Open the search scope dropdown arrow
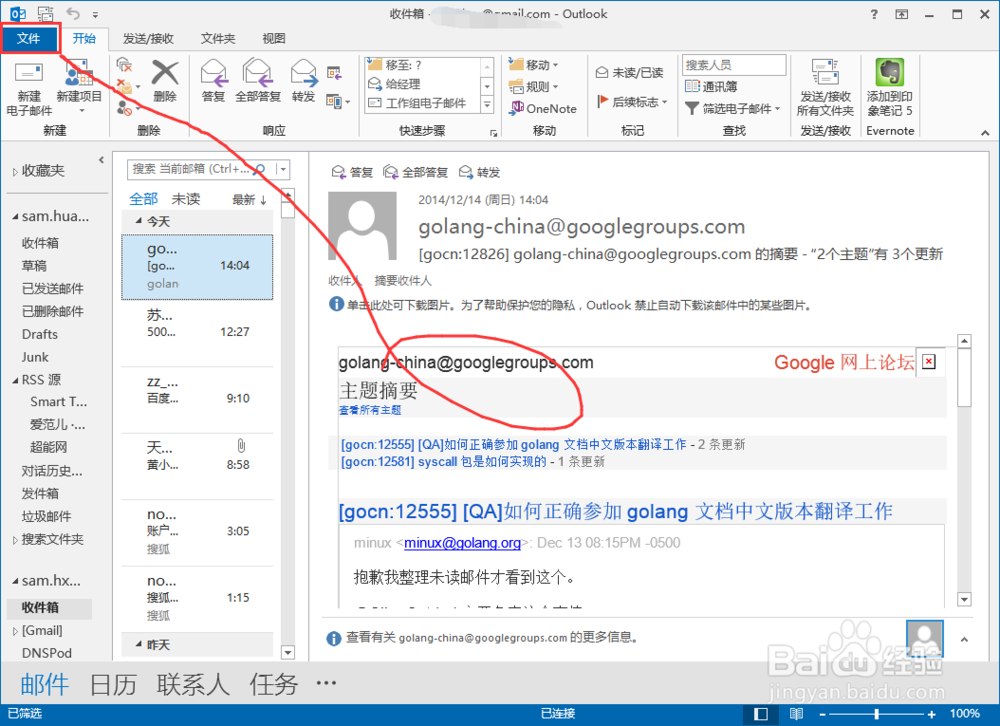 pos(283,169)
